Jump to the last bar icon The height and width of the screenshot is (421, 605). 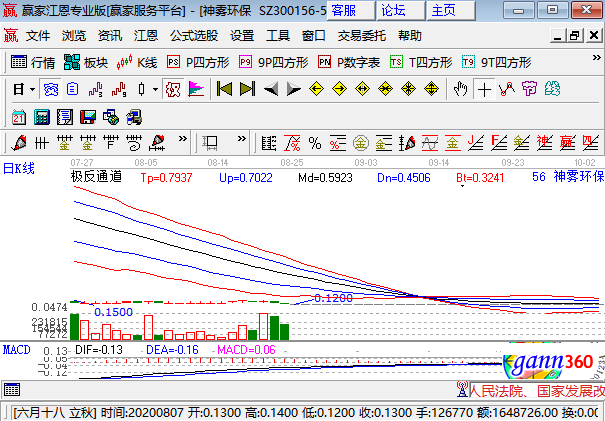(247, 89)
